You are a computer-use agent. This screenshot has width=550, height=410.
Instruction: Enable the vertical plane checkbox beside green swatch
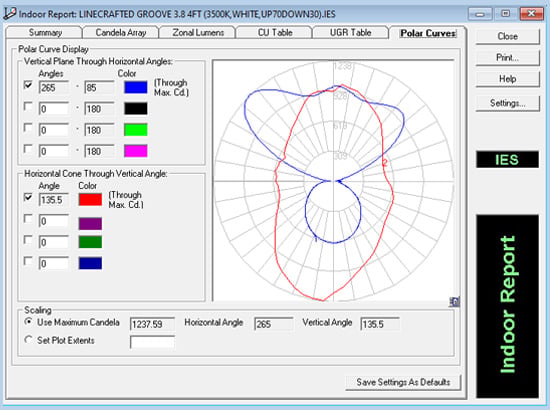28,128
